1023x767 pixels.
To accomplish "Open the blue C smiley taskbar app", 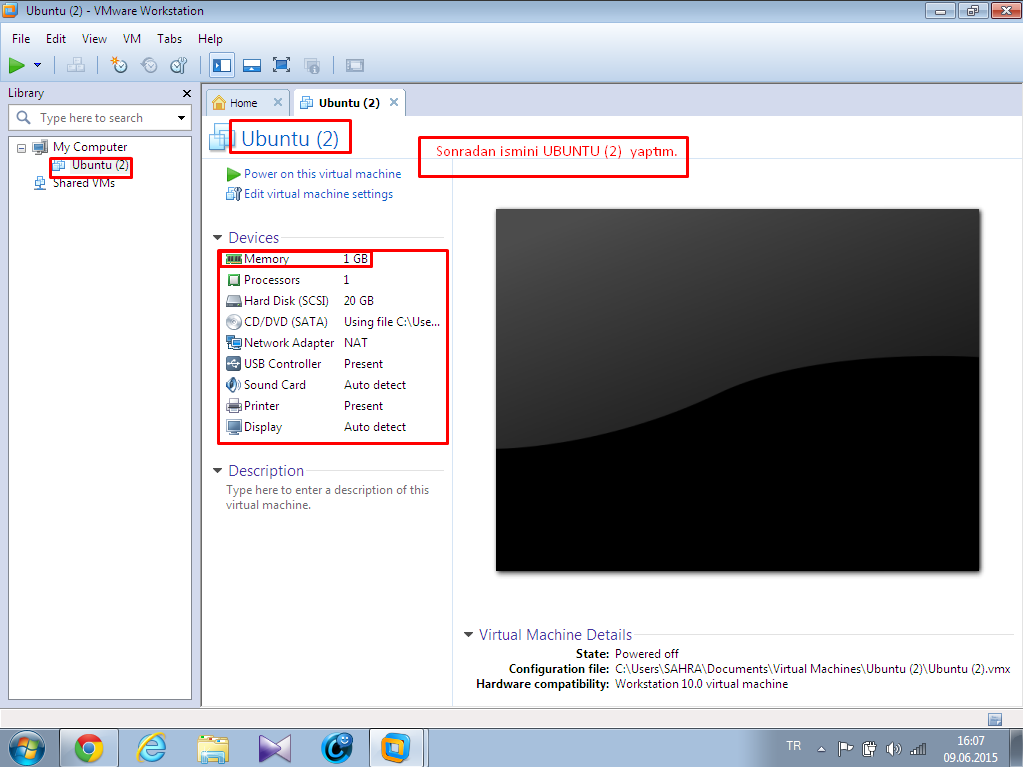I will coord(337,747).
